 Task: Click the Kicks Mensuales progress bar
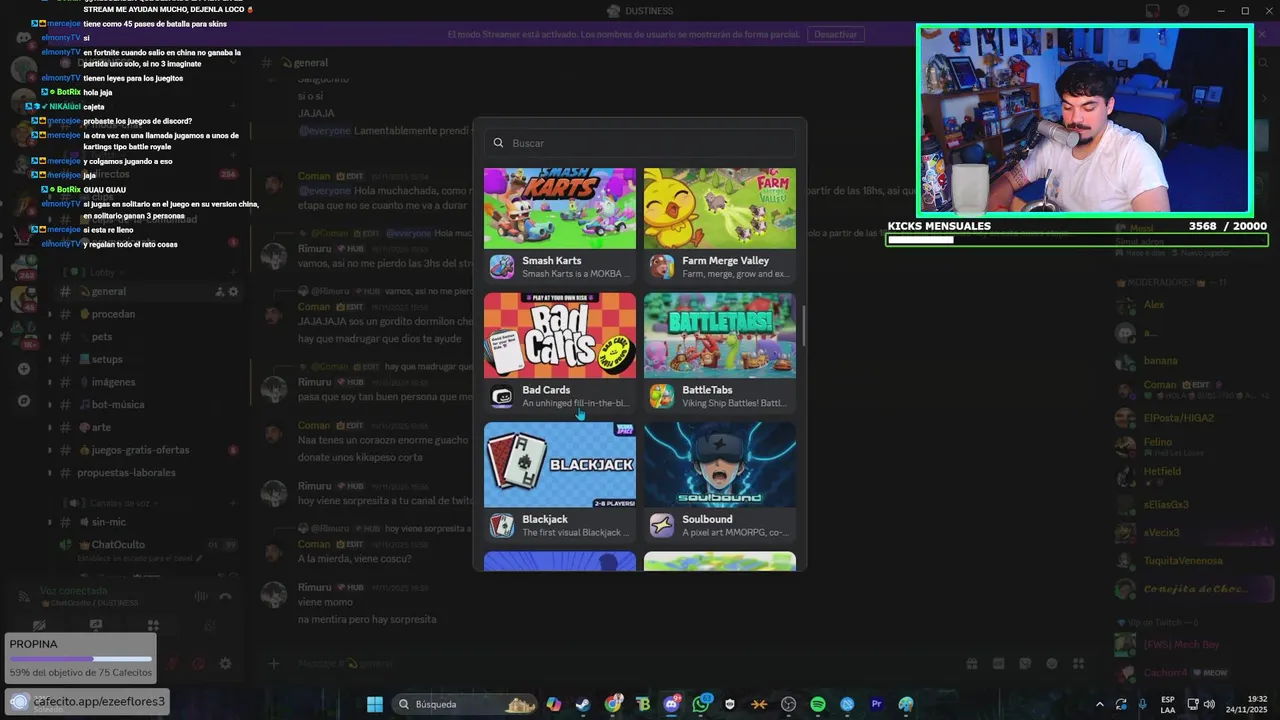coord(1077,240)
